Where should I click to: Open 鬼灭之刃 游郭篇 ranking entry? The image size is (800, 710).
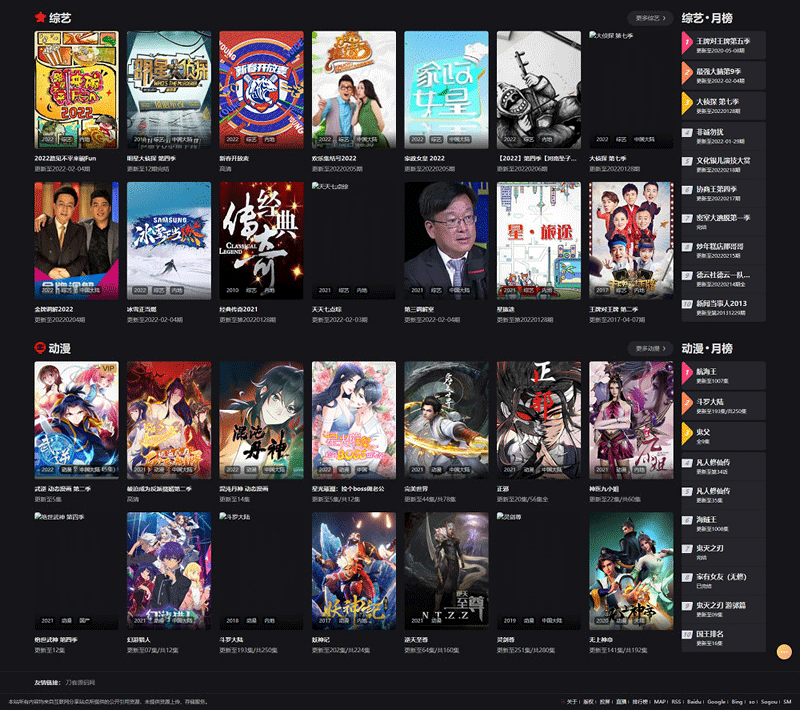[723, 610]
